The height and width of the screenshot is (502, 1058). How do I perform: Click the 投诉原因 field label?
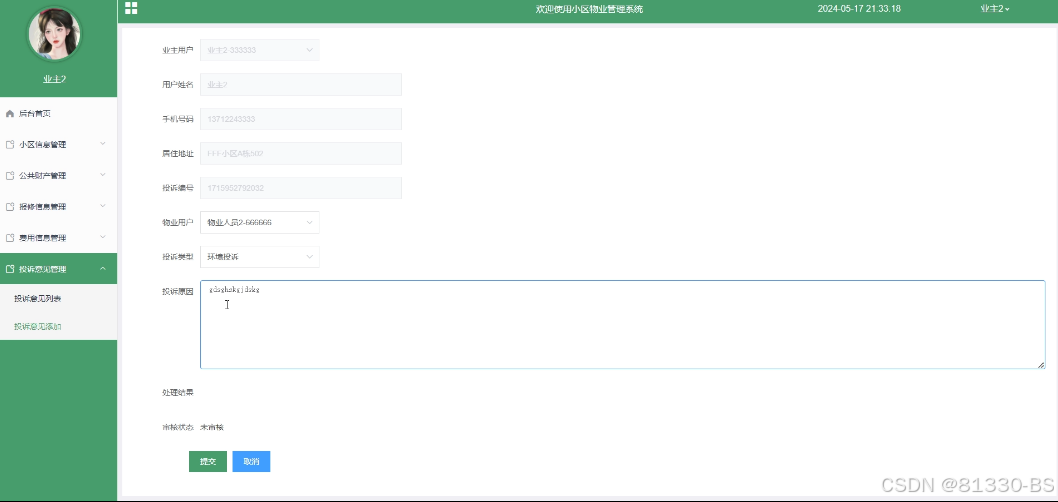point(177,291)
